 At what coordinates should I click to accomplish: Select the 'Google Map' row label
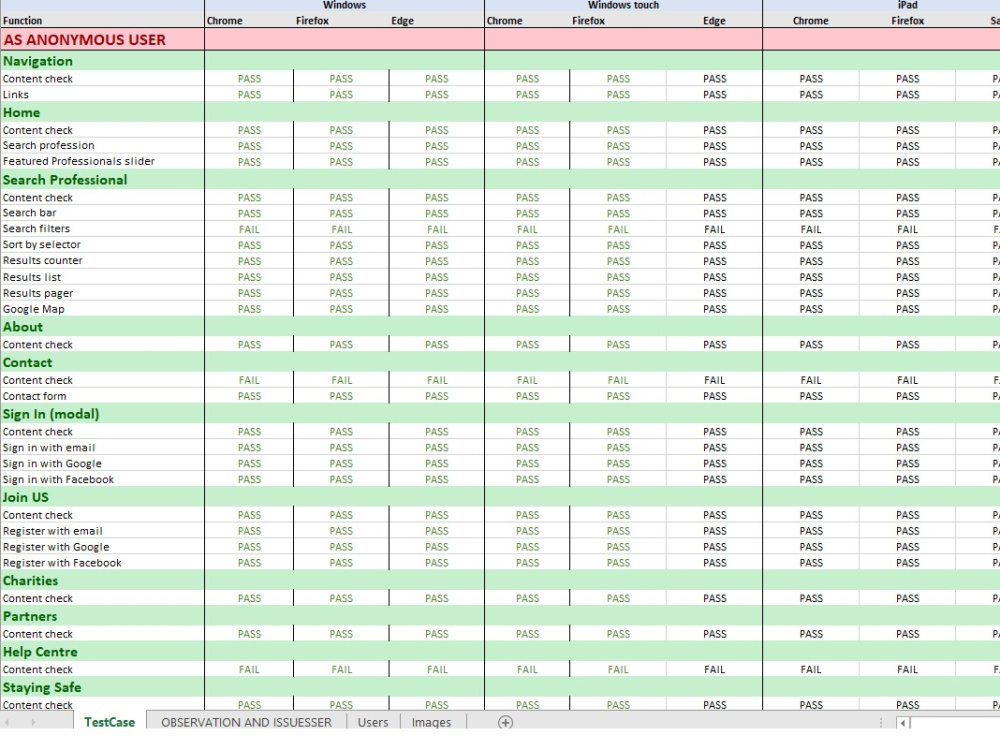[102, 309]
